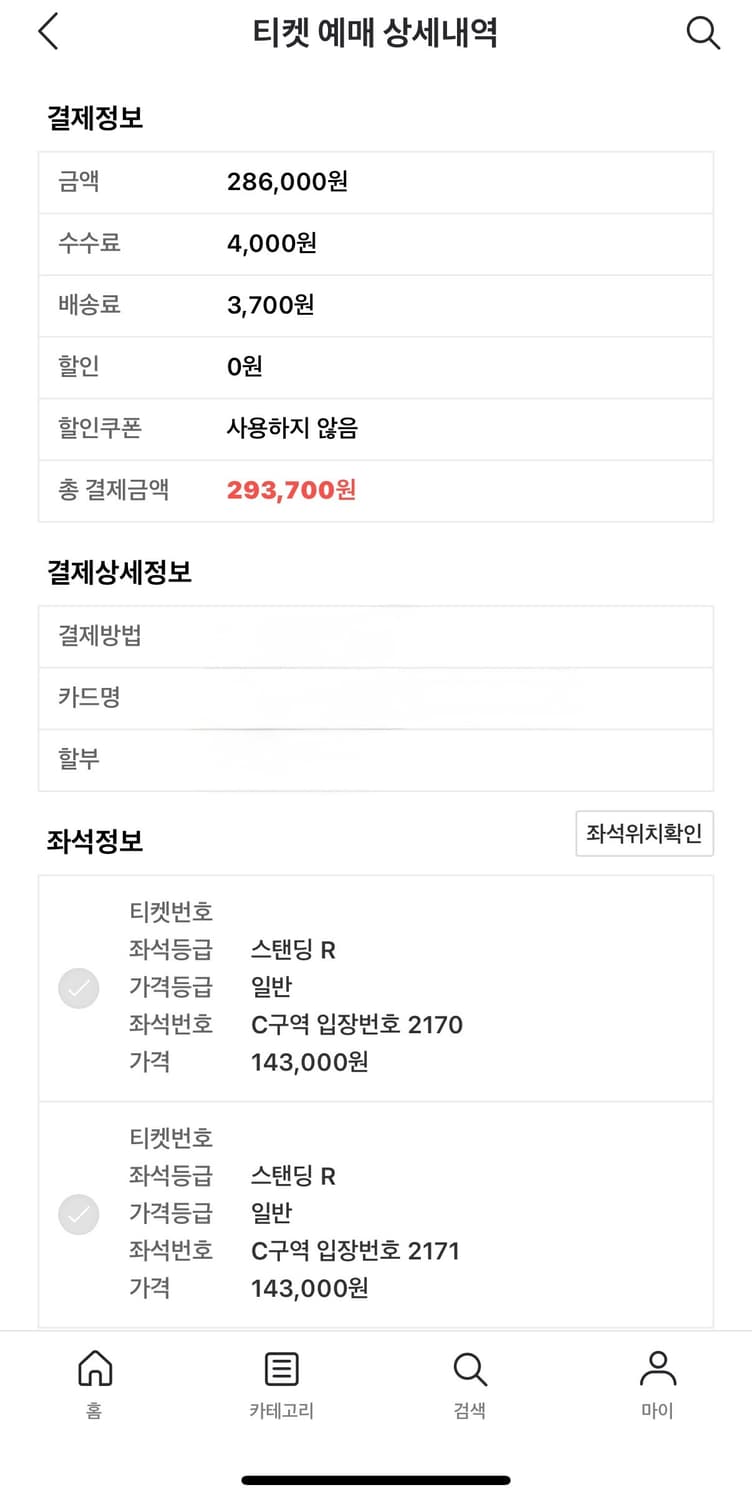Tap the 검색 magnifier icon in bottom bar
This screenshot has width=752, height=1500.
pyautogui.click(x=469, y=1368)
